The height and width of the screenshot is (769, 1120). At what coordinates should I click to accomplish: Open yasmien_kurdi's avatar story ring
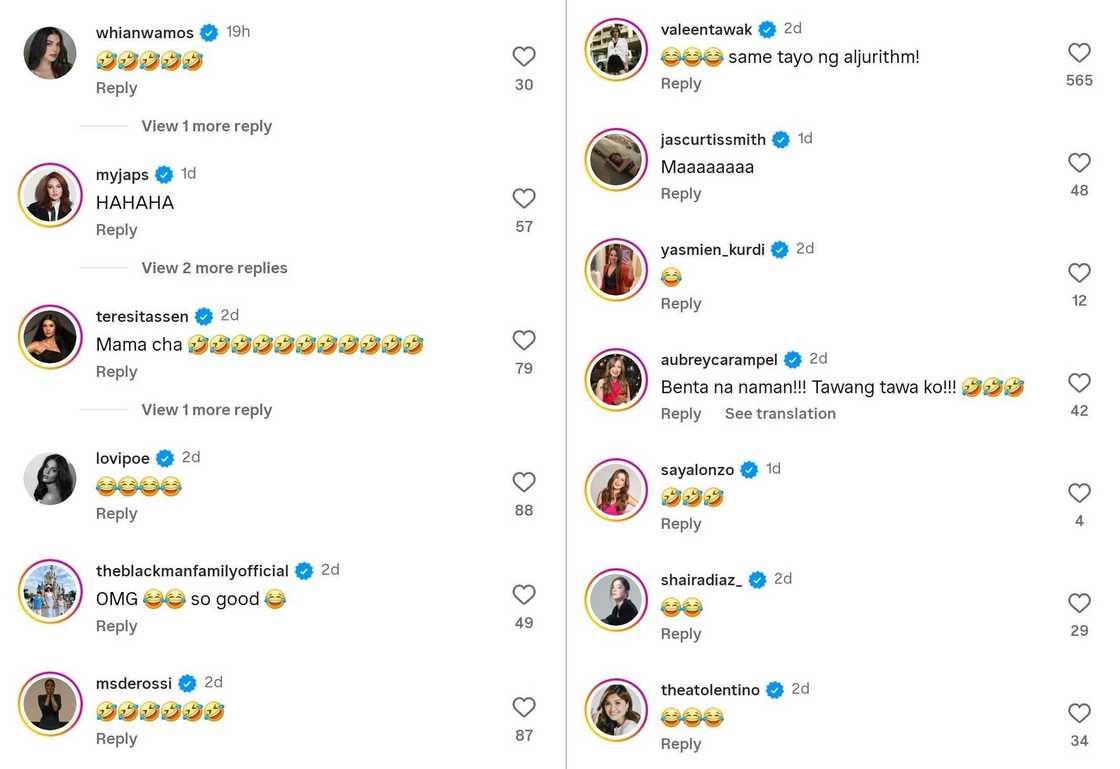pos(616,270)
